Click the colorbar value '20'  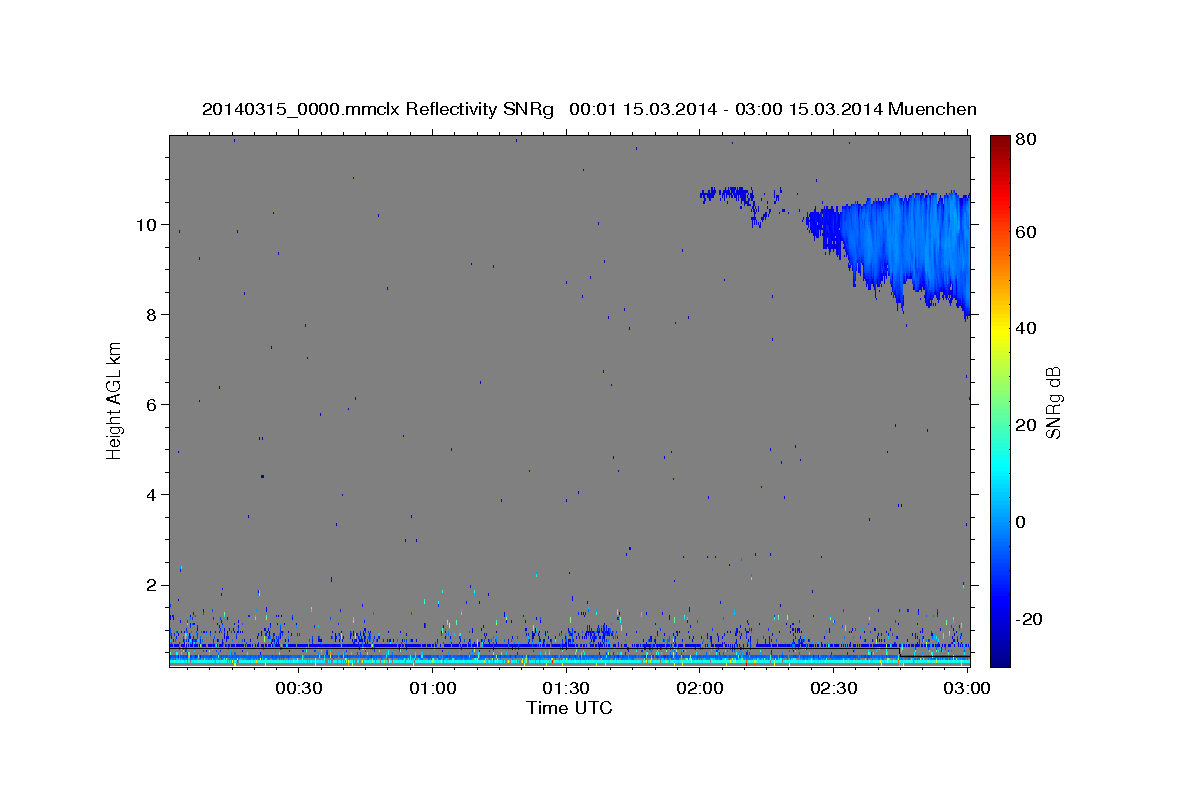coord(1025,425)
